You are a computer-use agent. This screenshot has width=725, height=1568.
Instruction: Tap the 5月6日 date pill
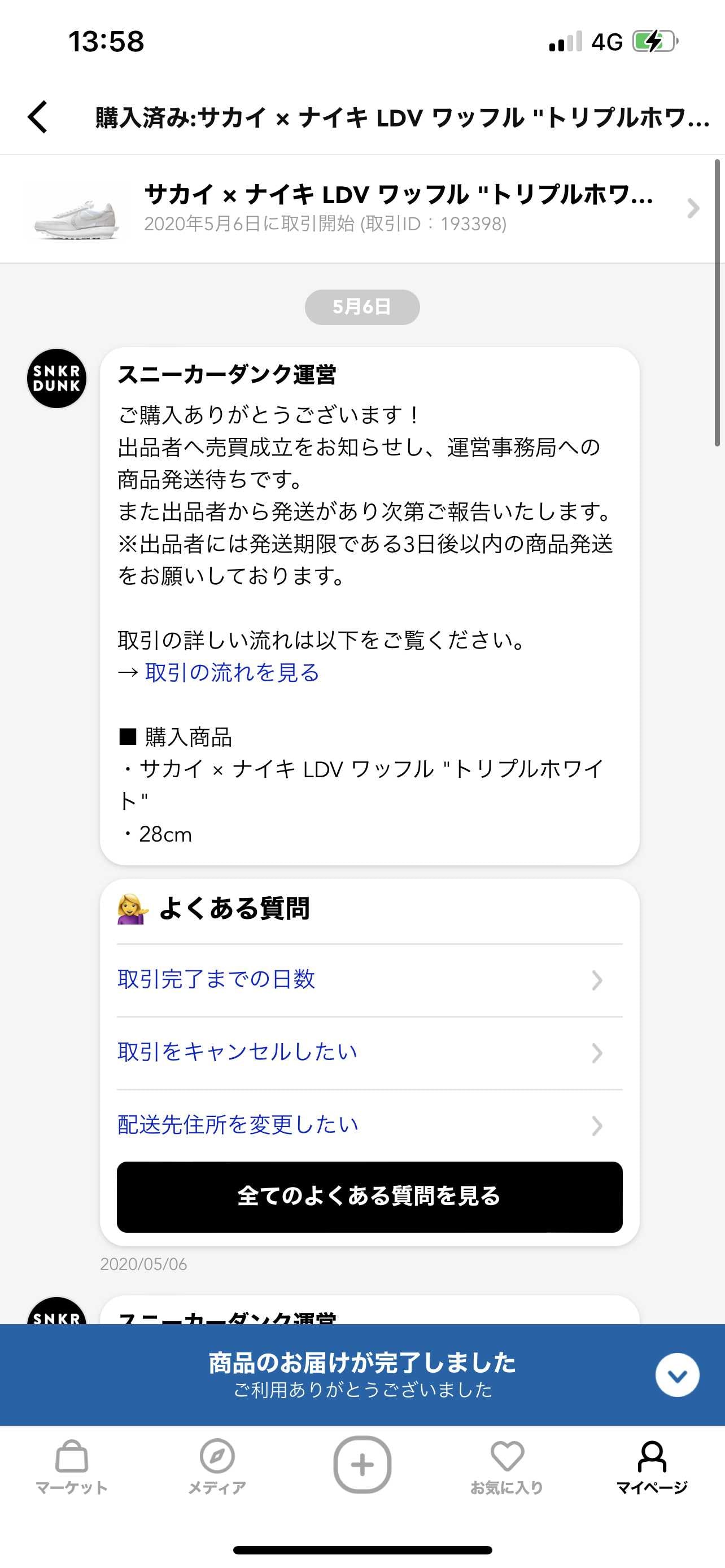(x=362, y=307)
